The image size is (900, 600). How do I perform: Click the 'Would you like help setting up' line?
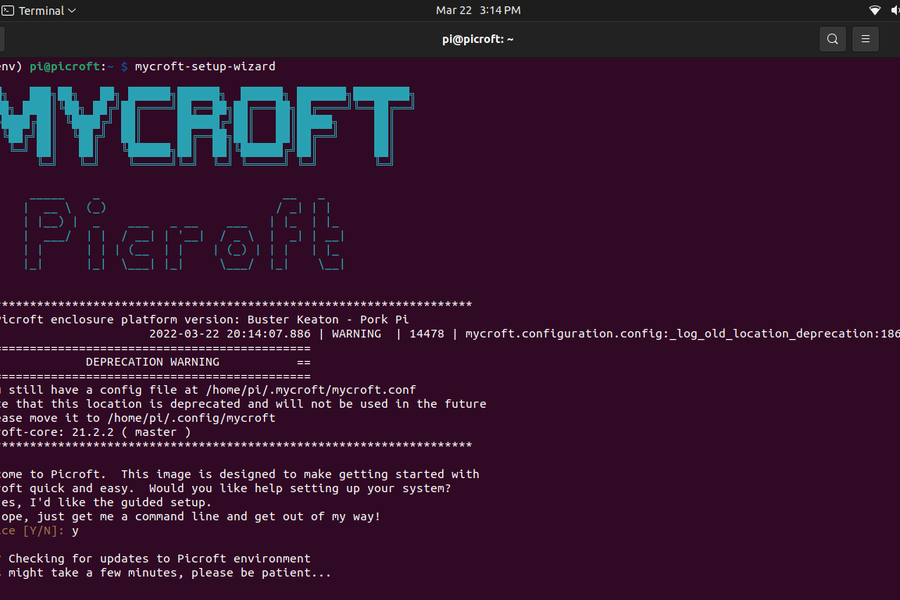click(226, 488)
